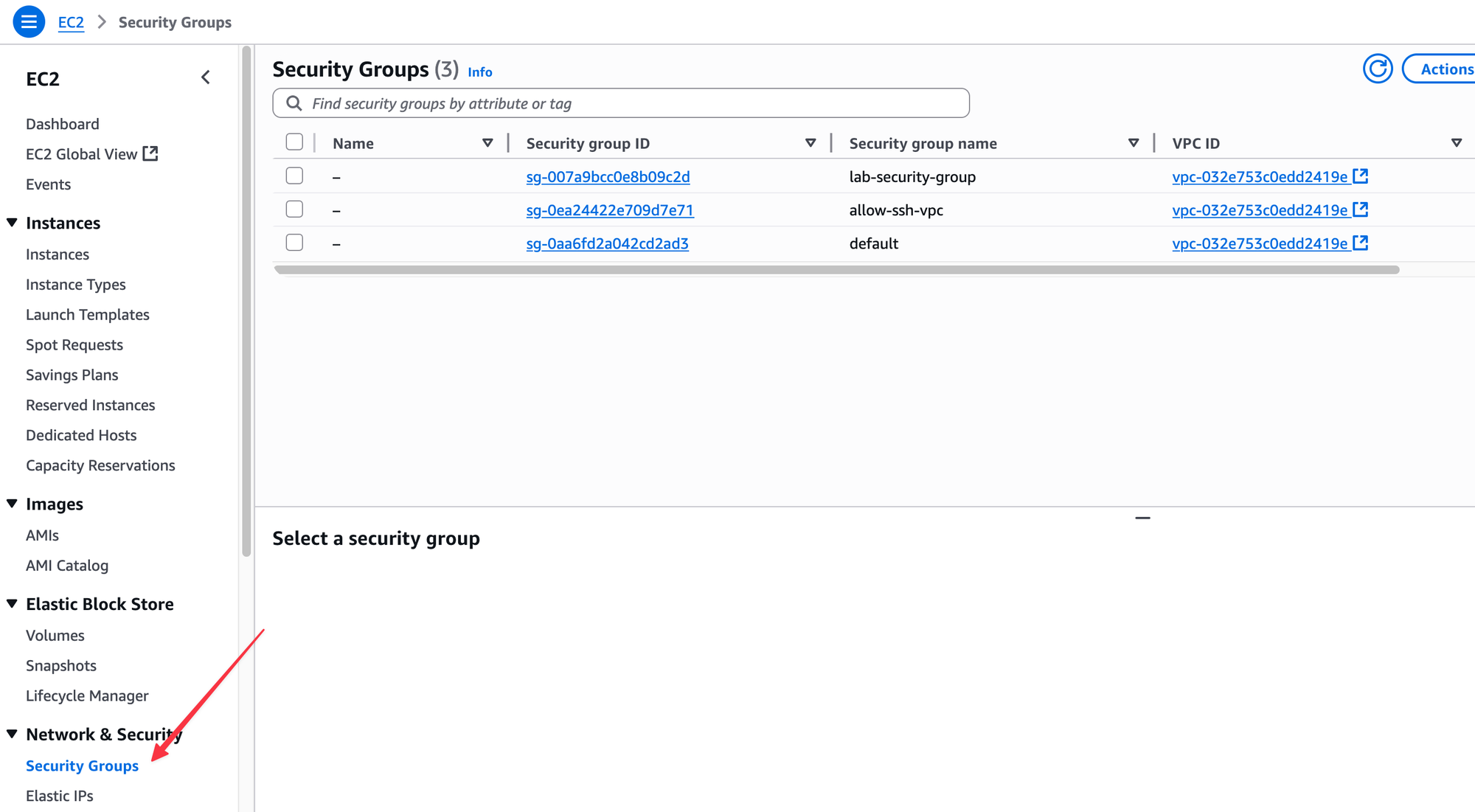Minimize the details panel using the dash handle

[x=1142, y=518]
